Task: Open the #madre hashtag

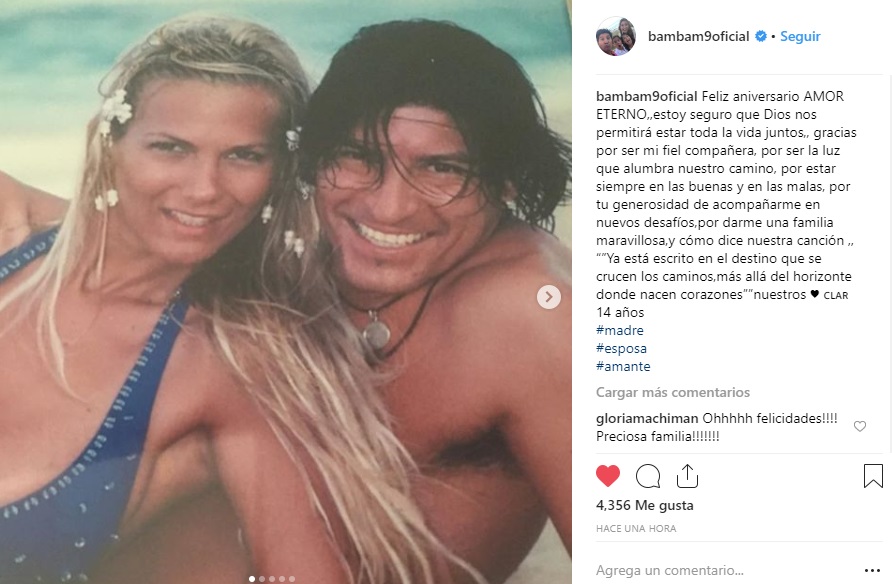Action: click(620, 330)
